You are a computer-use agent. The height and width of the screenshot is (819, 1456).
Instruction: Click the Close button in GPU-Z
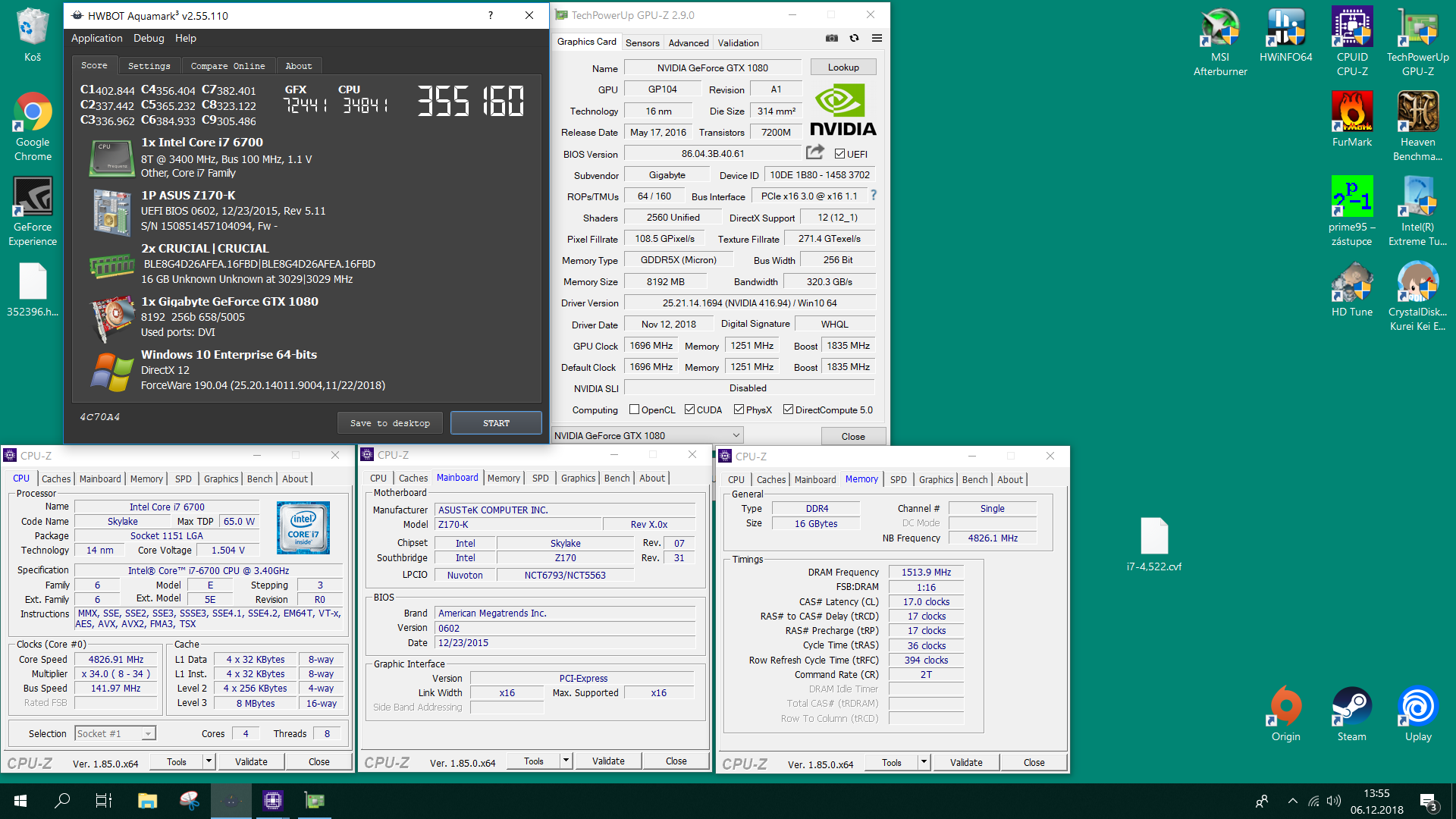(853, 436)
